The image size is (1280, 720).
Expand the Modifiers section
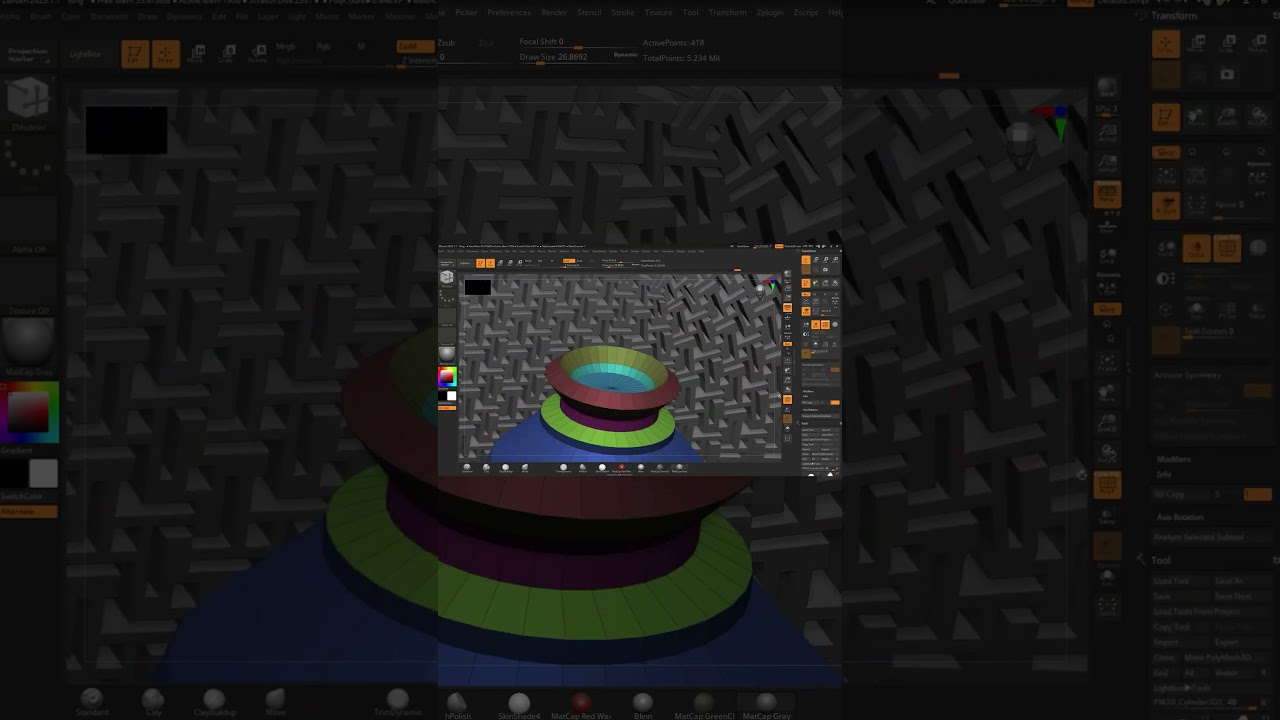(x=1173, y=459)
